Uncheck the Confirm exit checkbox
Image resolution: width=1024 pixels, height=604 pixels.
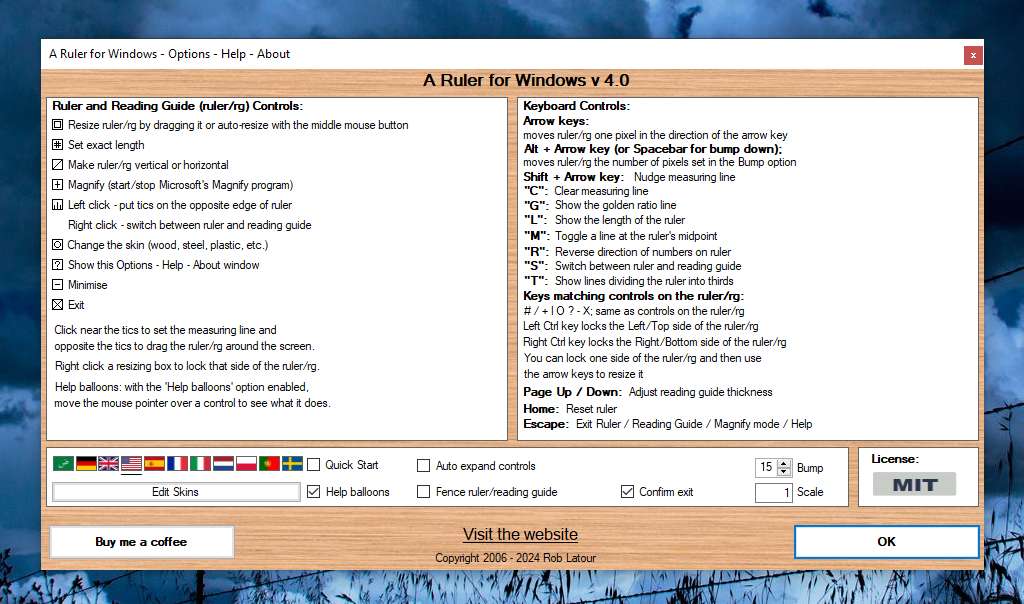[x=627, y=492]
